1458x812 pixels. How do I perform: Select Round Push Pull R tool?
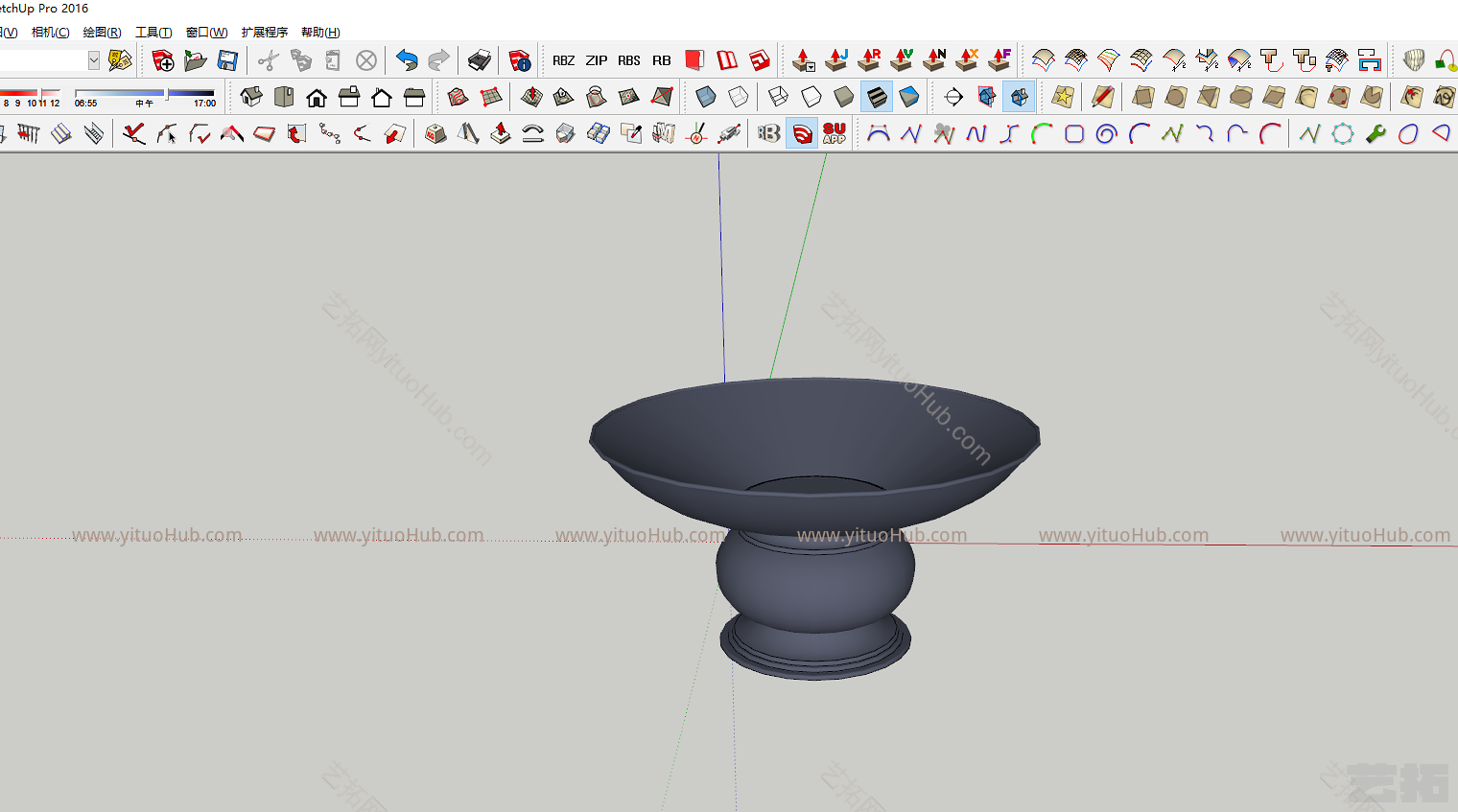click(x=869, y=60)
